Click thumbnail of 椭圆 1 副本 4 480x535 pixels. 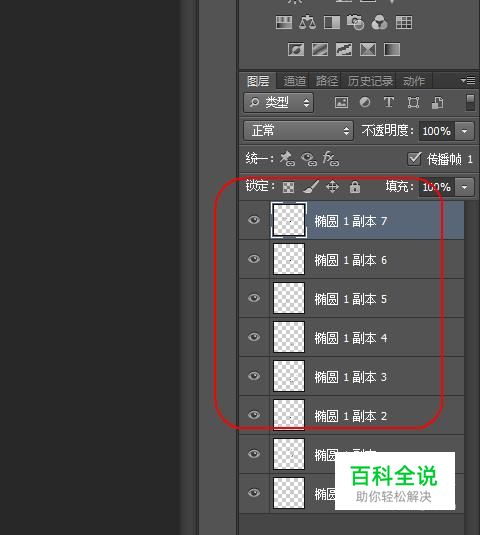click(x=289, y=337)
